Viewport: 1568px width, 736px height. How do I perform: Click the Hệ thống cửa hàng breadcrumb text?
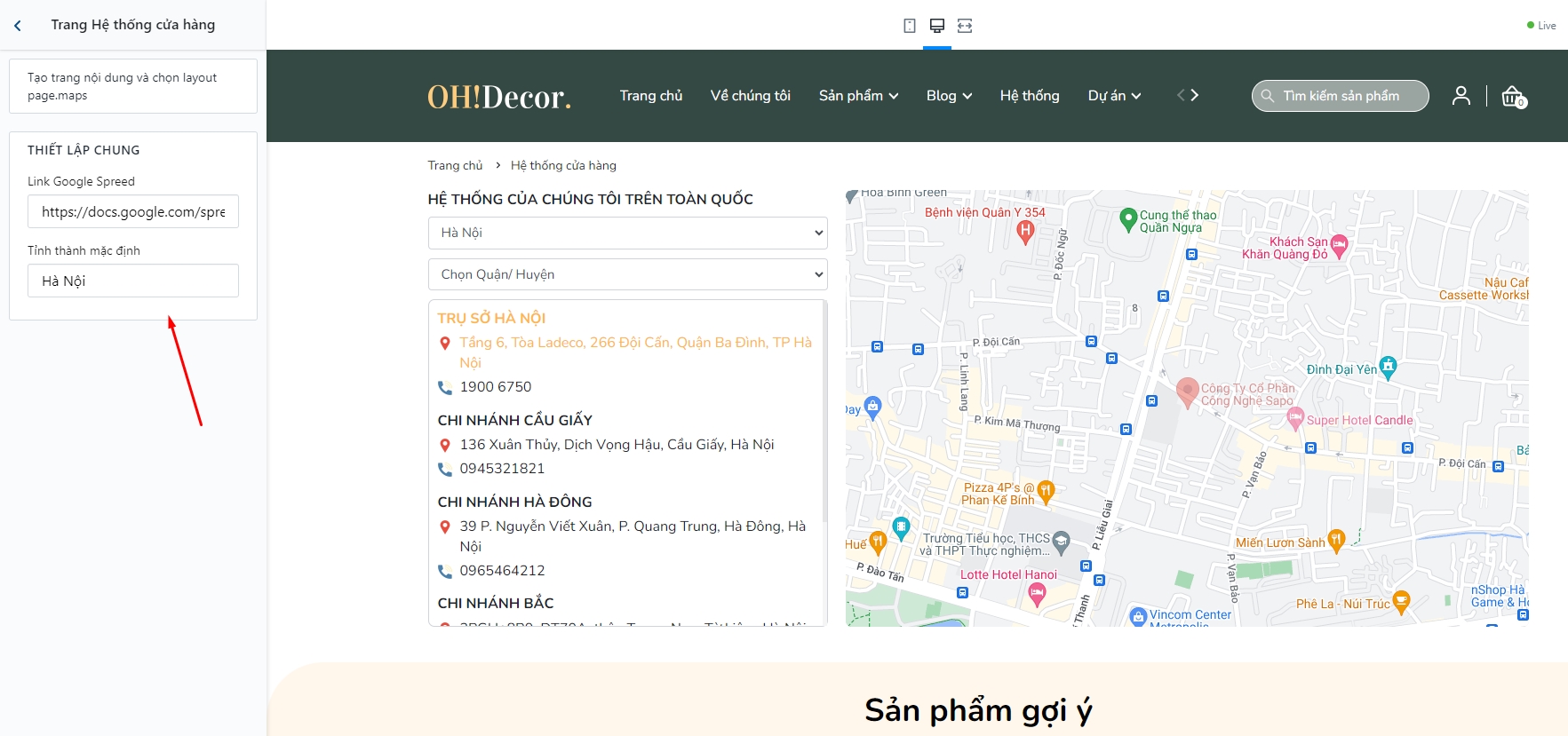pyautogui.click(x=563, y=165)
